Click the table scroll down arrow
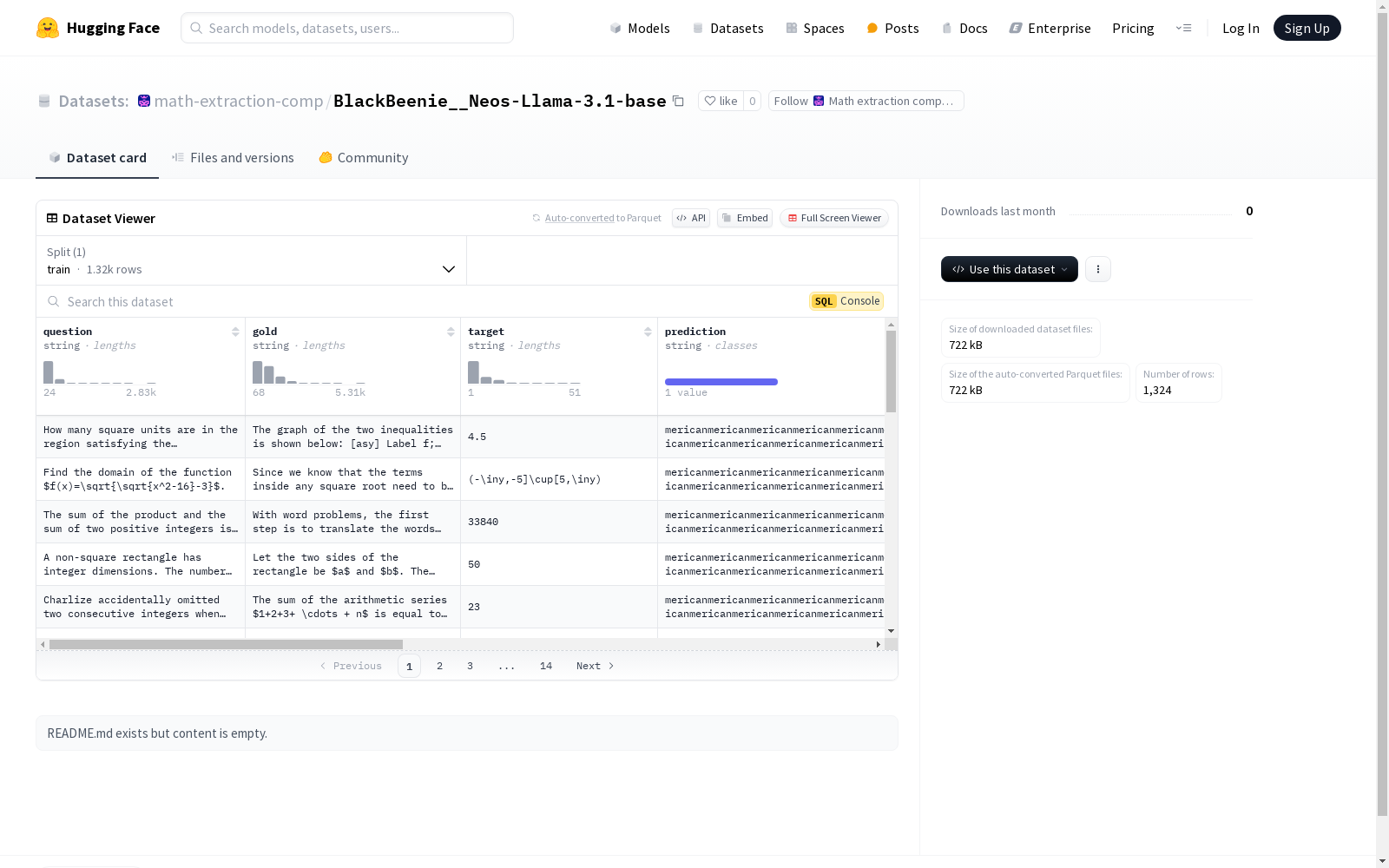Screen dimensions: 1389x868 point(891,631)
